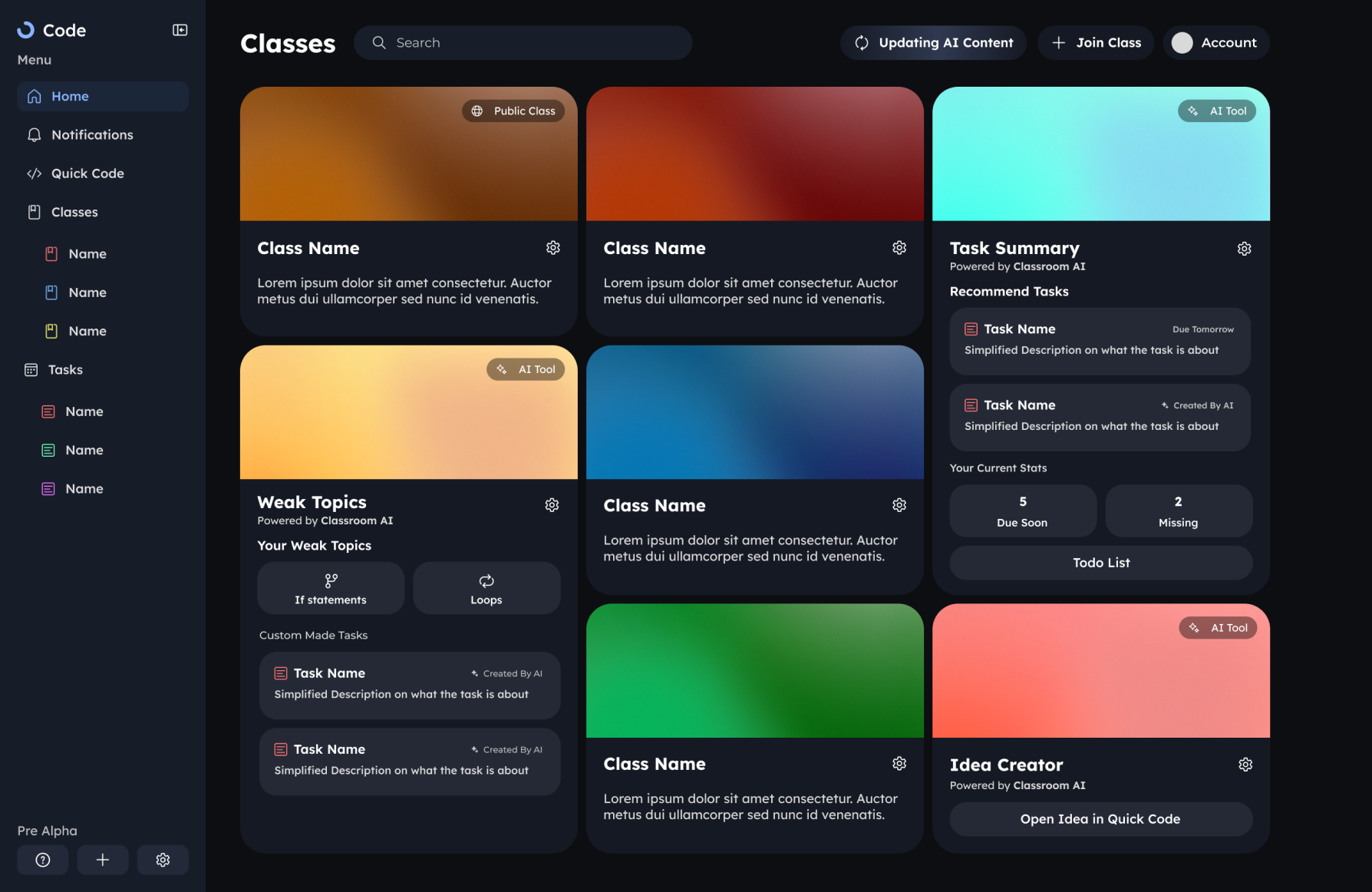Collapse the sidebar panel icon

click(x=180, y=30)
